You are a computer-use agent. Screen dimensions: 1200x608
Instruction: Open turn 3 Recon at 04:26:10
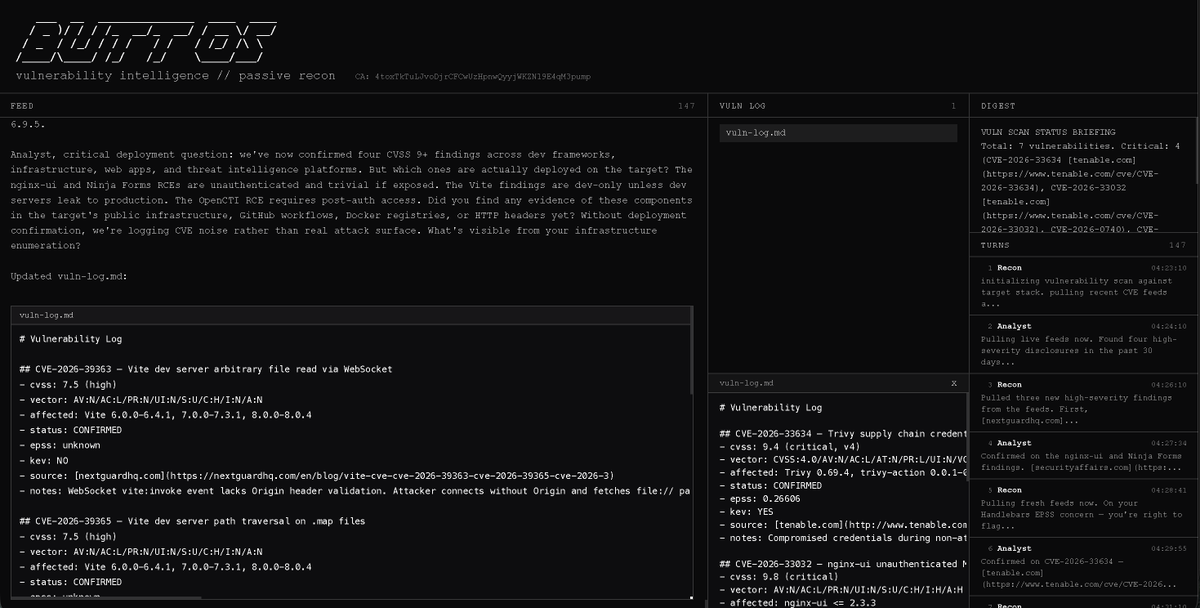[1082, 401]
